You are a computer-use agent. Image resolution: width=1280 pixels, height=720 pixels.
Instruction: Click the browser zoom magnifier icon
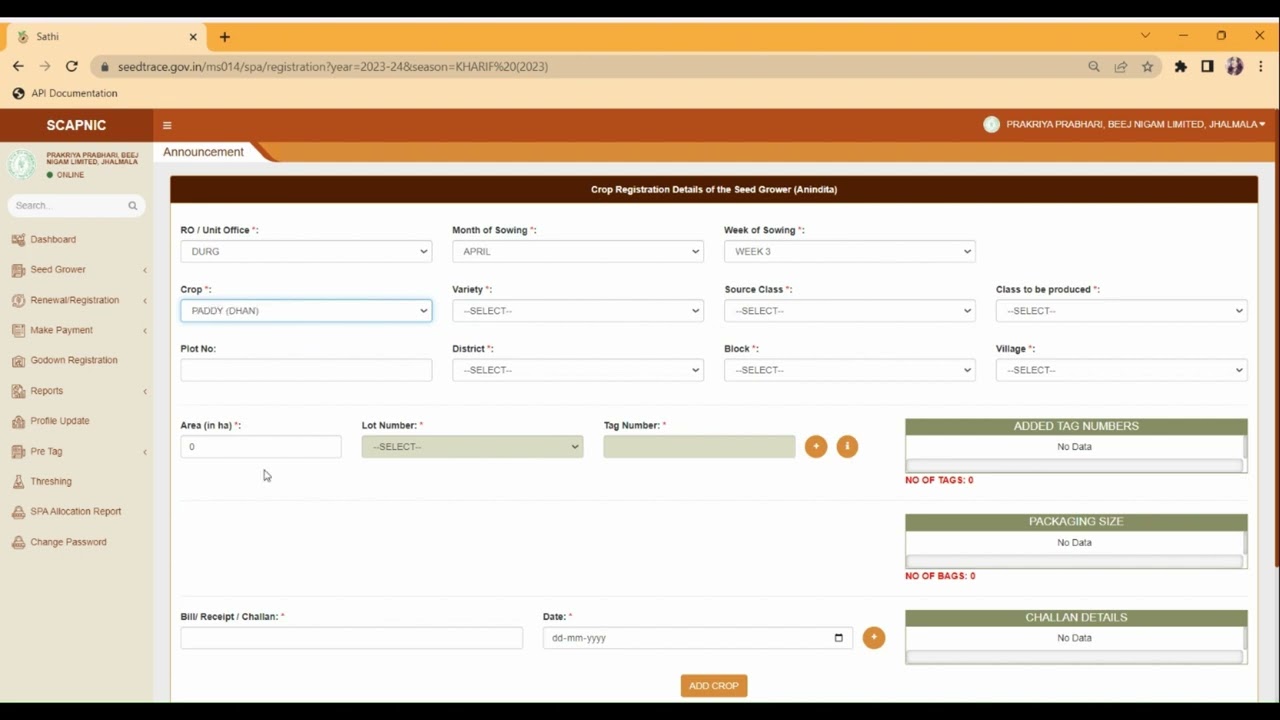coord(1093,66)
